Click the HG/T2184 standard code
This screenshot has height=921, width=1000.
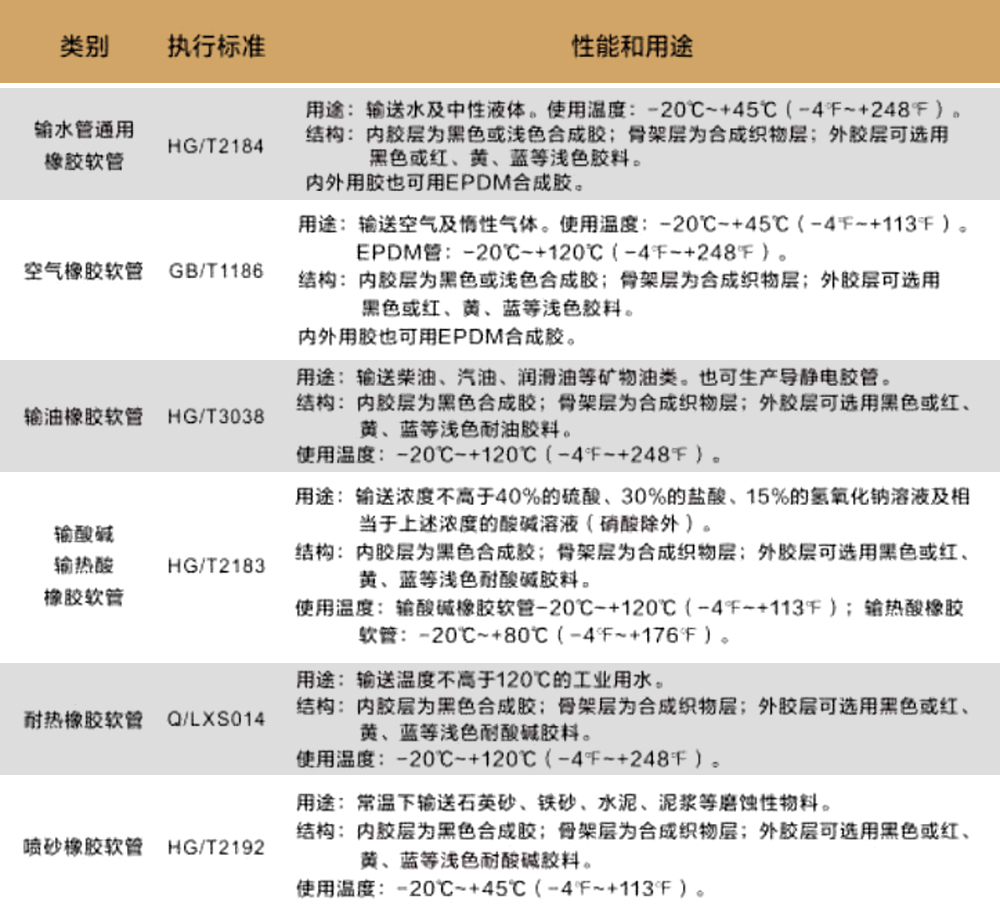coord(216,146)
